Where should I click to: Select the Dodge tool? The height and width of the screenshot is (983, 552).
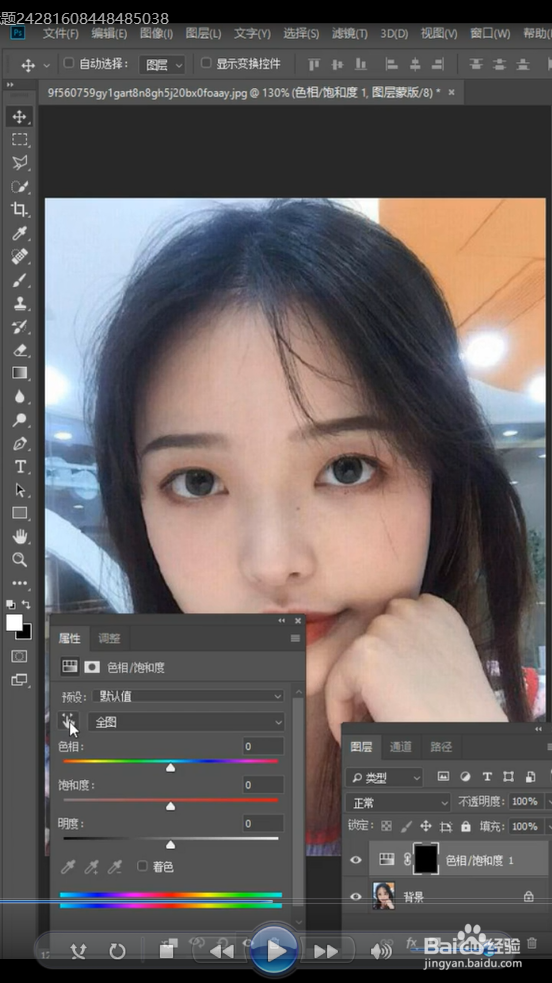click(x=19, y=419)
